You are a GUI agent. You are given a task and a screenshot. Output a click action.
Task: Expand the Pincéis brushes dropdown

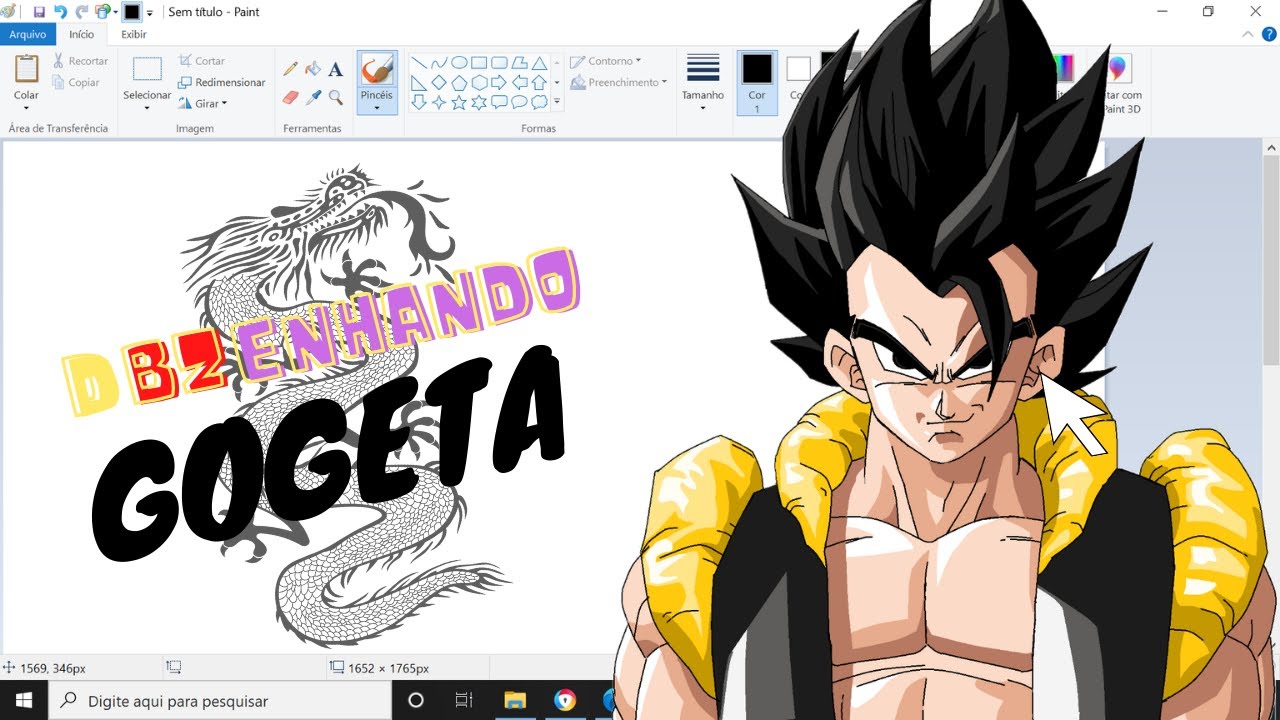coord(377,107)
